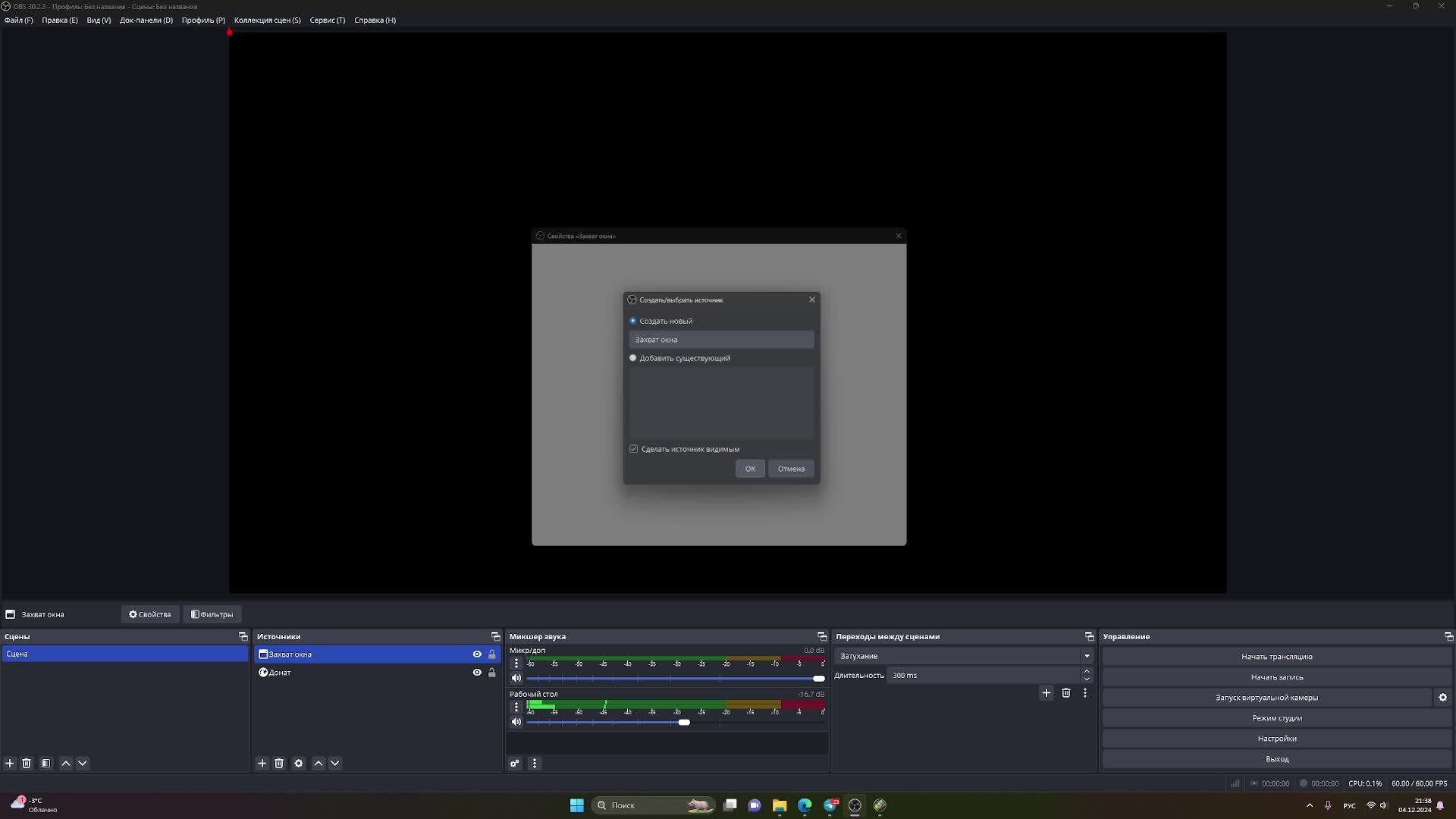Open audio mixer three-dot menu
The width and height of the screenshot is (1456, 819).
click(x=535, y=764)
